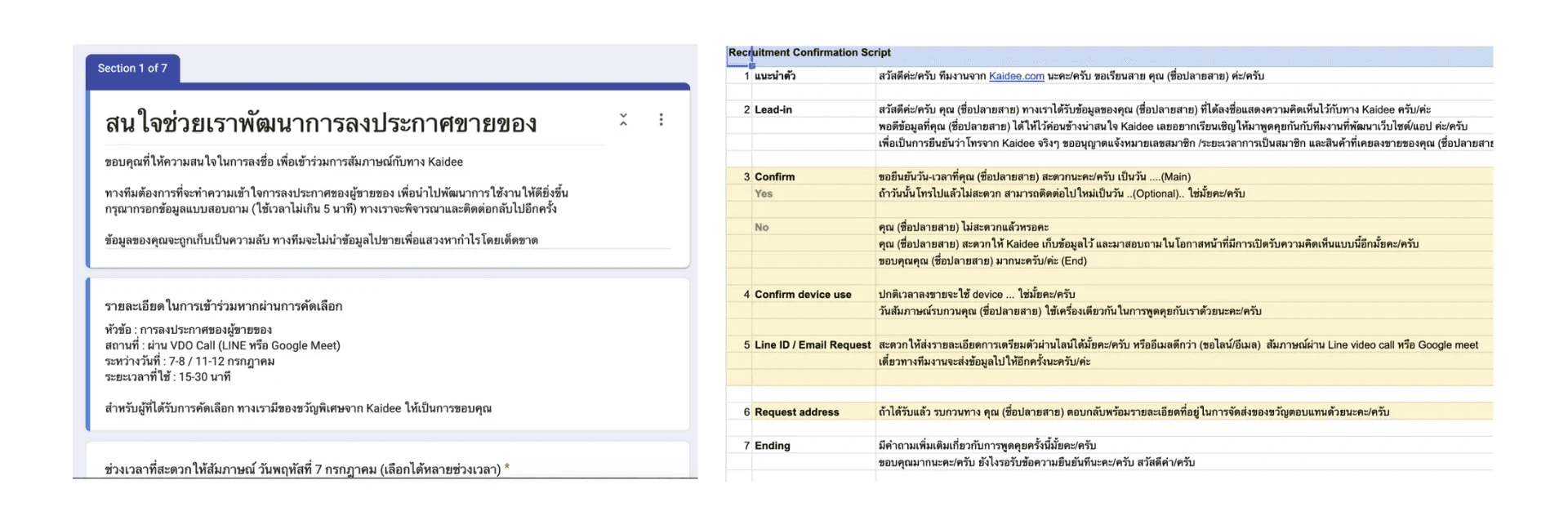Select the 'Recruitment Confirmation Script' header cell
Image resolution: width=1568 pixels, height=529 pixels.
(x=809, y=52)
